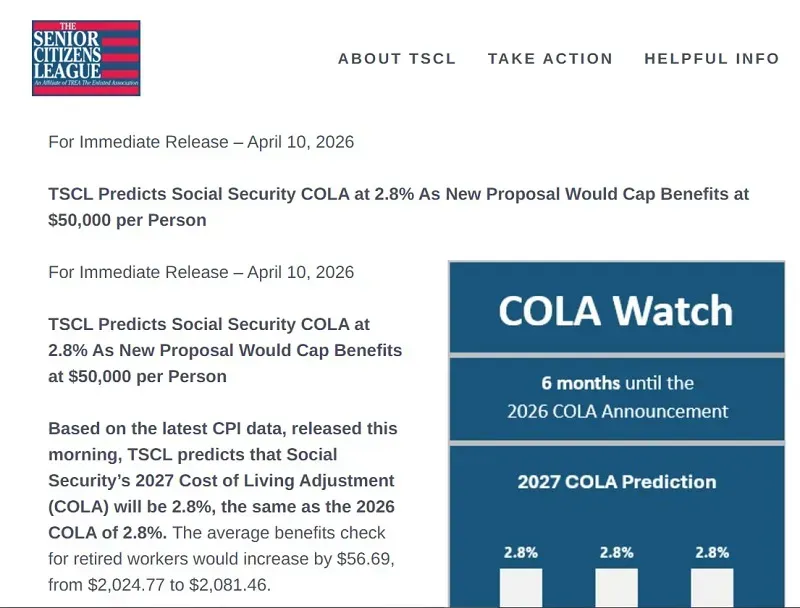Select the 6 months countdown banner
This screenshot has height=608, width=800.
click(x=616, y=395)
